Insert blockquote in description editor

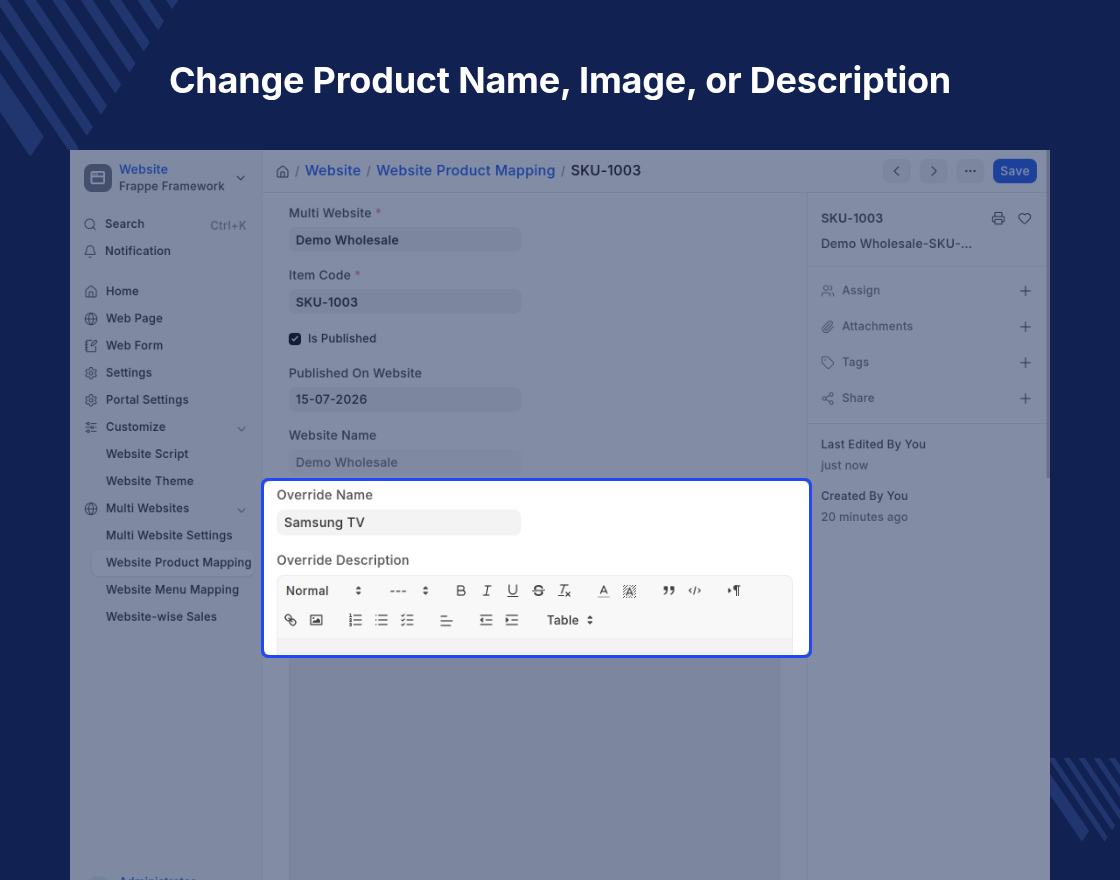coord(669,591)
